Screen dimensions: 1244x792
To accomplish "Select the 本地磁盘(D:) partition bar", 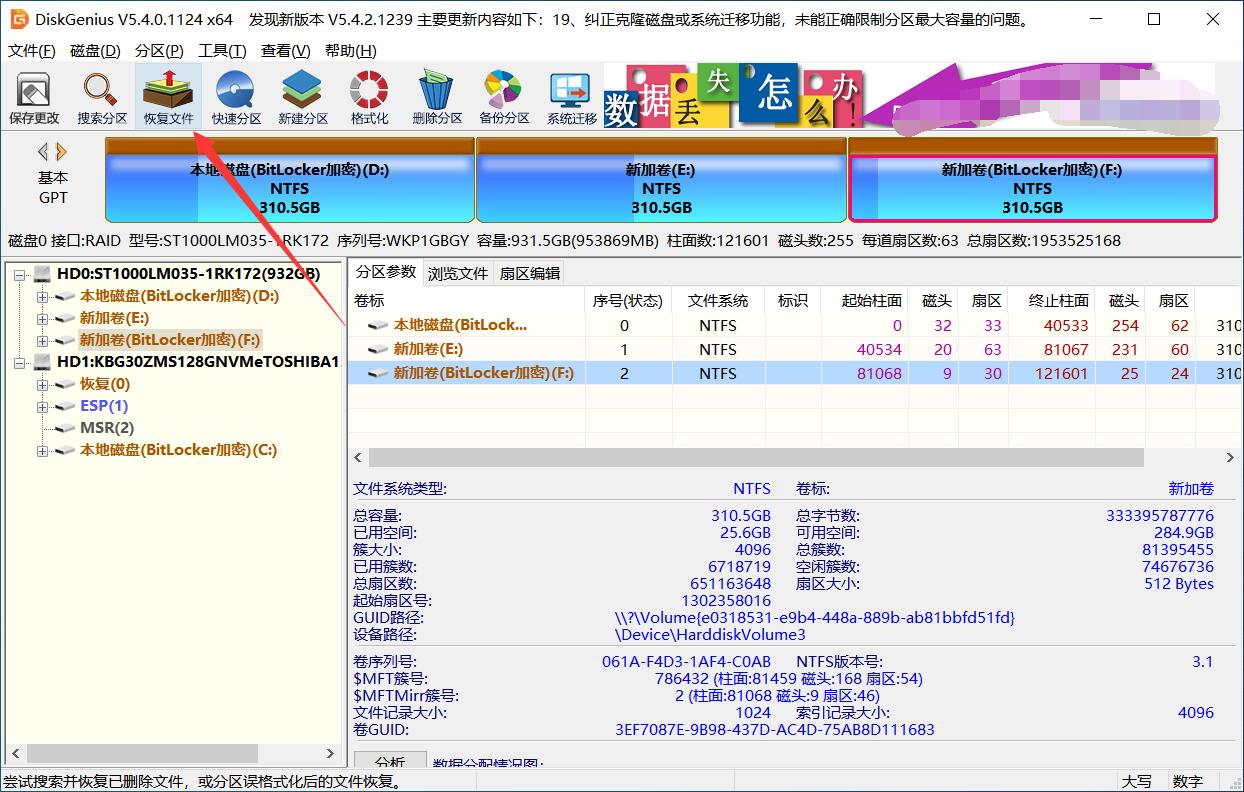I will point(290,179).
